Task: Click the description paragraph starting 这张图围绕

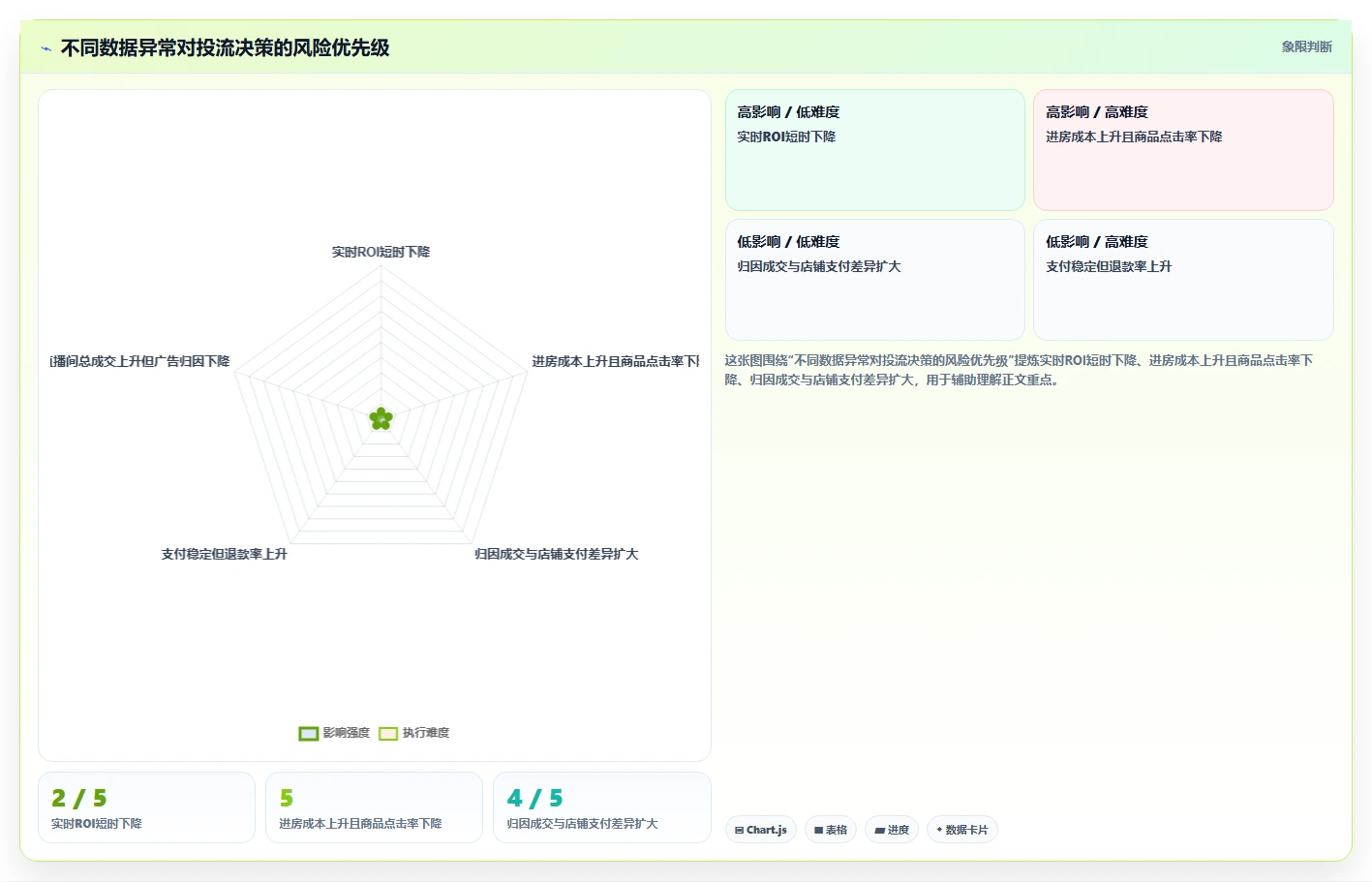Action: click(x=1019, y=370)
